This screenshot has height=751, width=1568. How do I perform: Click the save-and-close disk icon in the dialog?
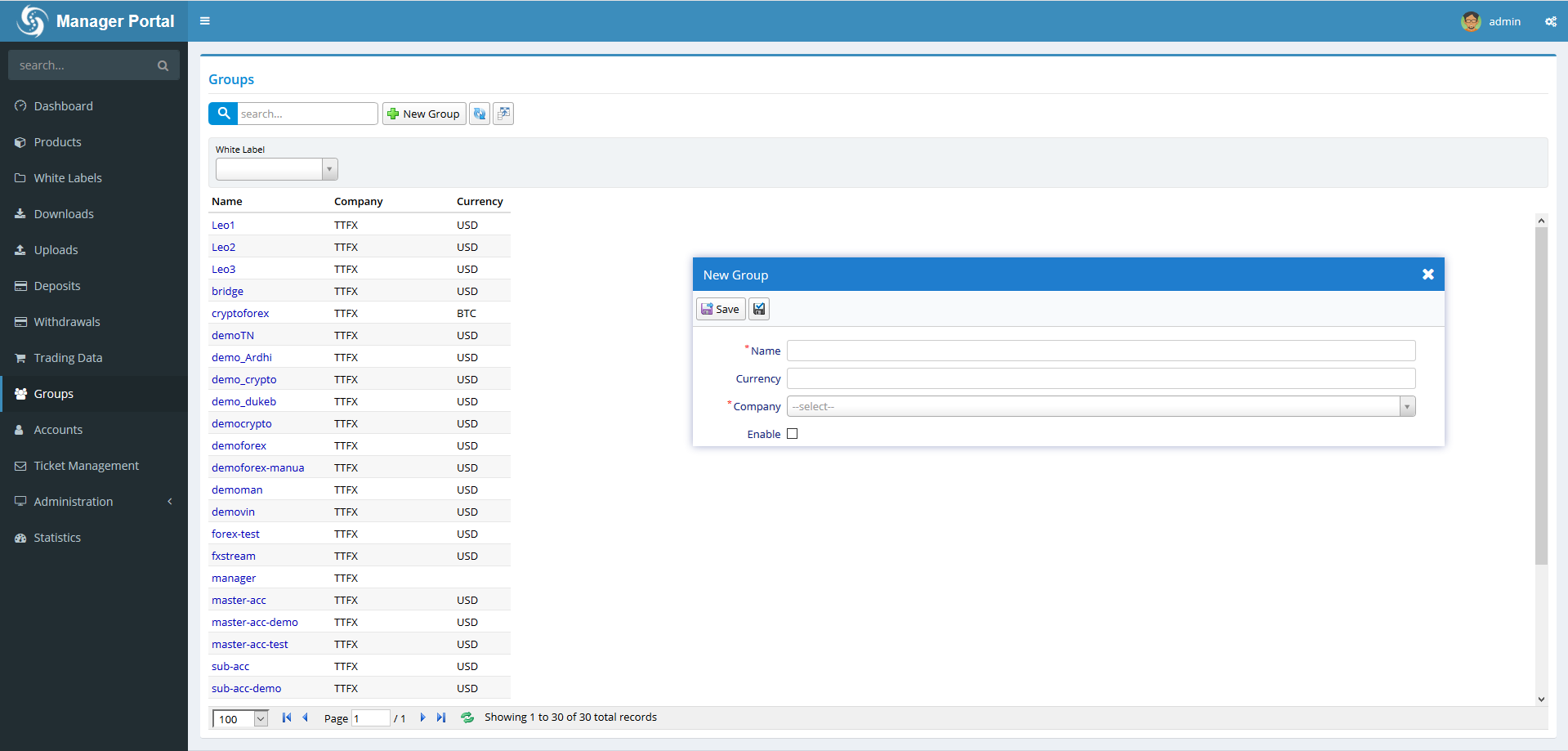pos(759,309)
